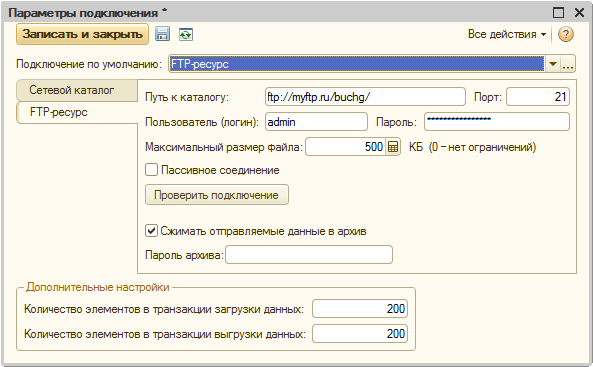Click the Порт field showing 21

538,97
